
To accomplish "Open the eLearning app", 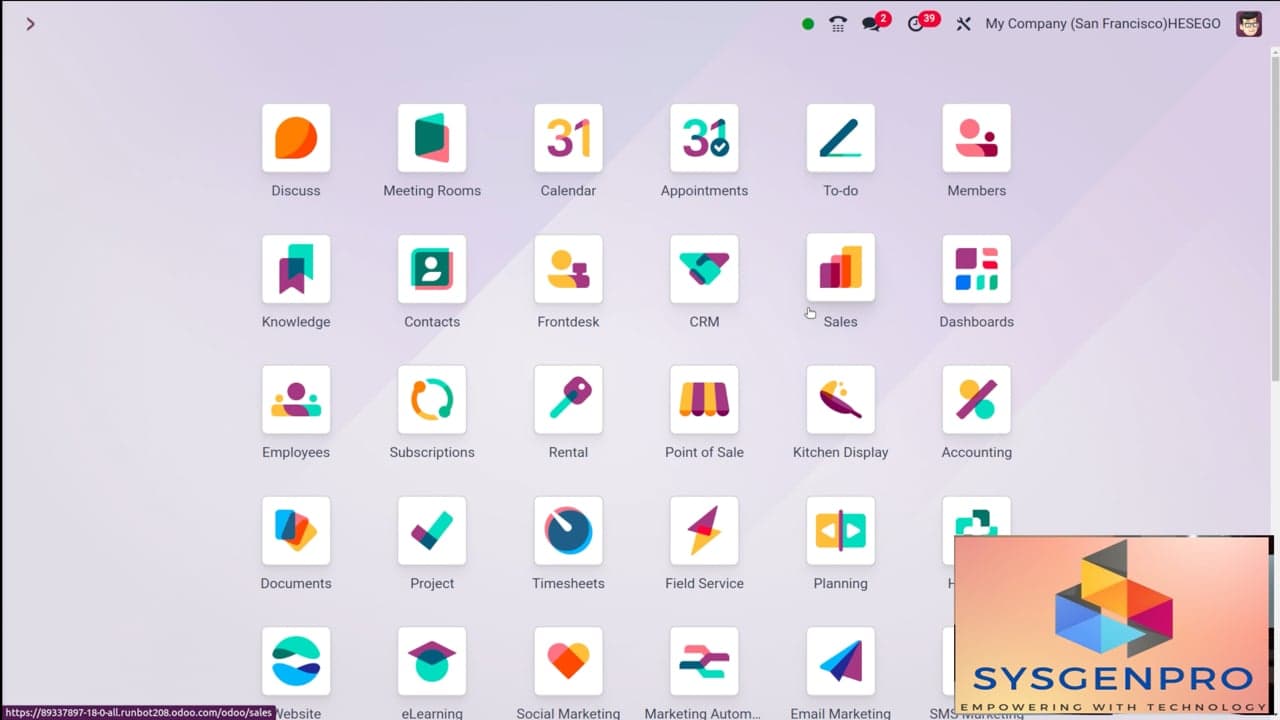I will (432, 662).
